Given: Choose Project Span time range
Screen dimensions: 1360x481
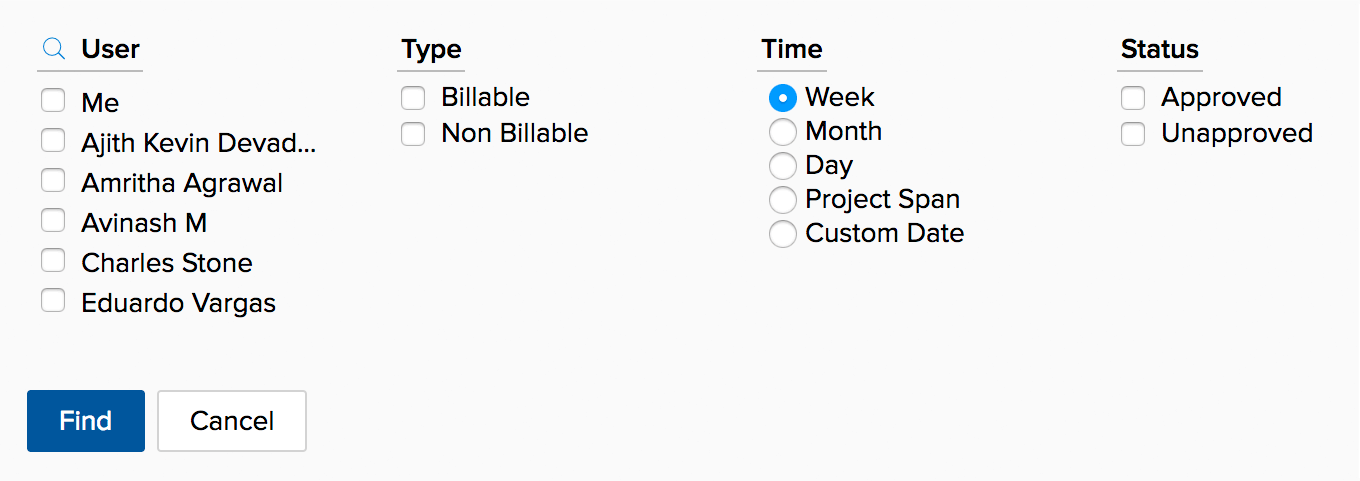Looking at the screenshot, I should tap(783, 200).
